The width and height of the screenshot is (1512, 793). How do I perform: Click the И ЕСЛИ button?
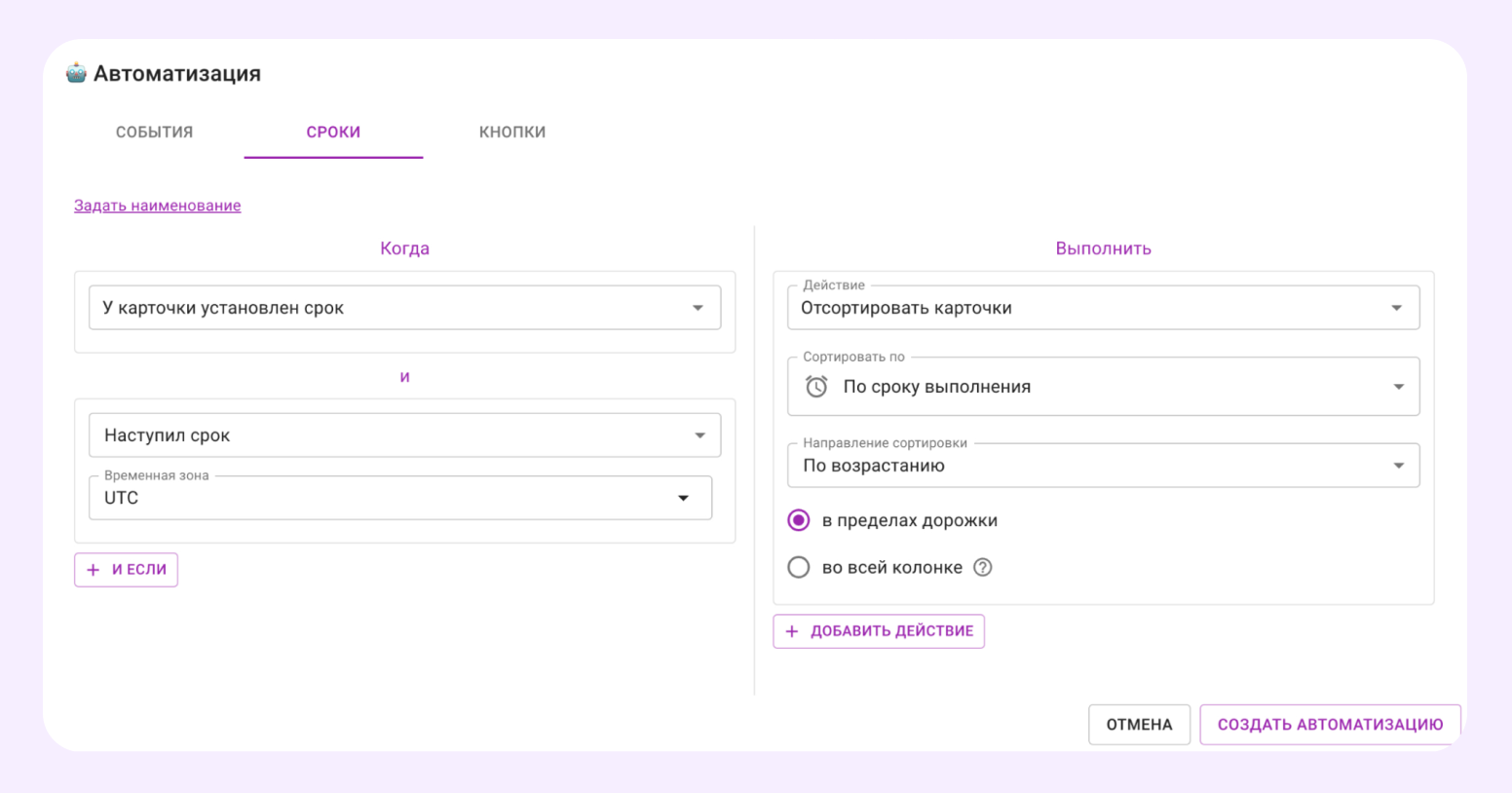[126, 570]
